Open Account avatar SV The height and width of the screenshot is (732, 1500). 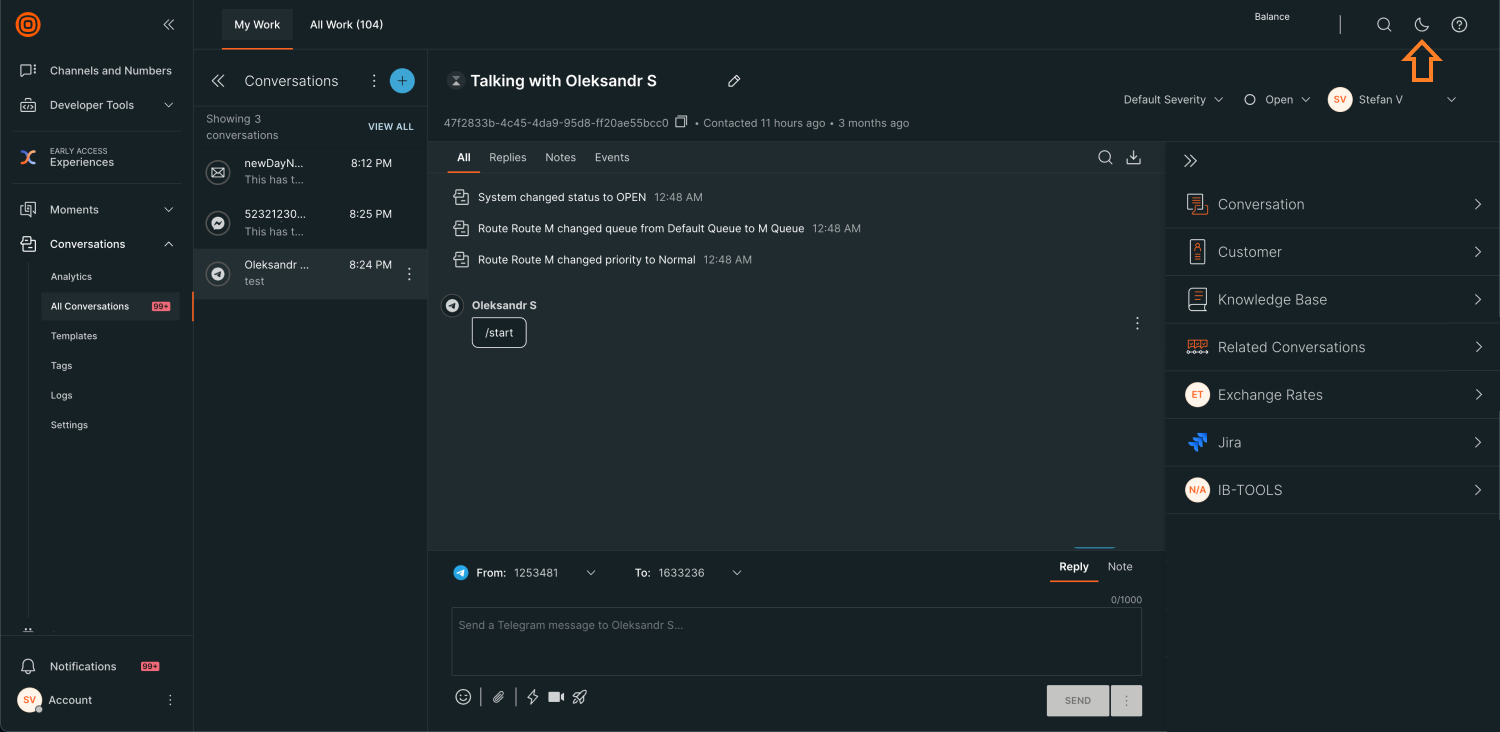(x=29, y=700)
